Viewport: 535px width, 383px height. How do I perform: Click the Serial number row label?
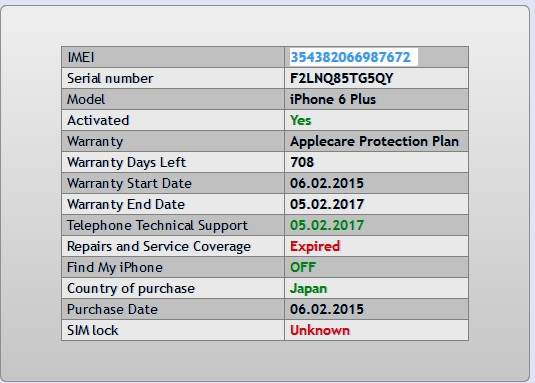click(110, 78)
